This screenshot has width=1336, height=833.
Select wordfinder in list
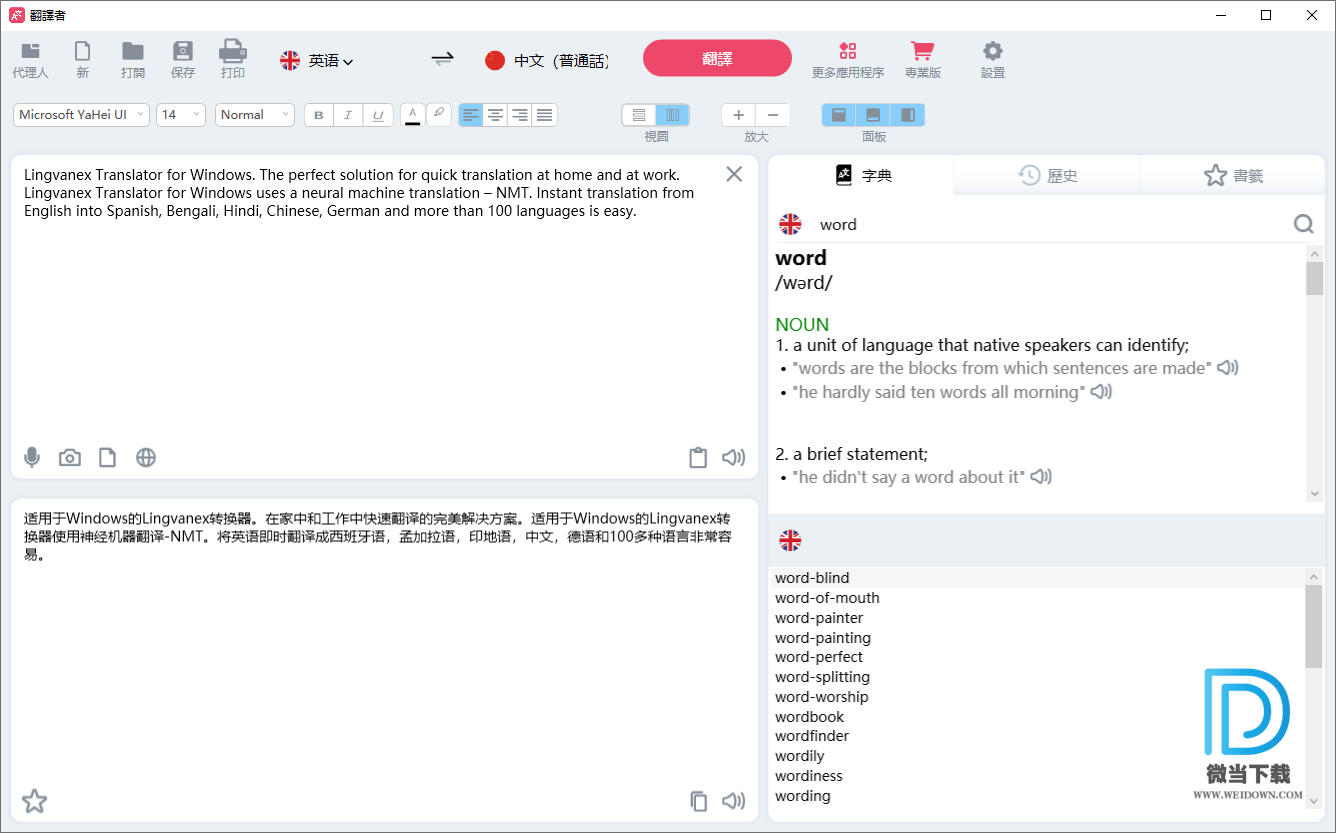(x=812, y=736)
